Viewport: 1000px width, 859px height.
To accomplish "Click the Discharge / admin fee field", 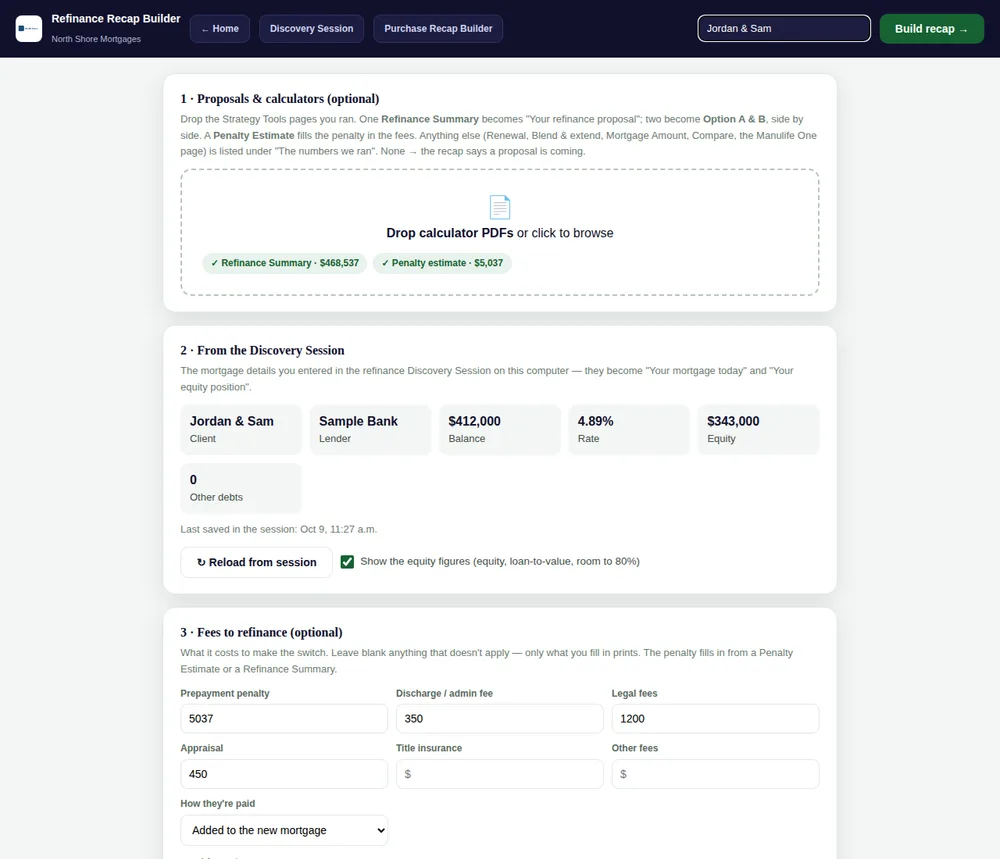I will point(499,719).
